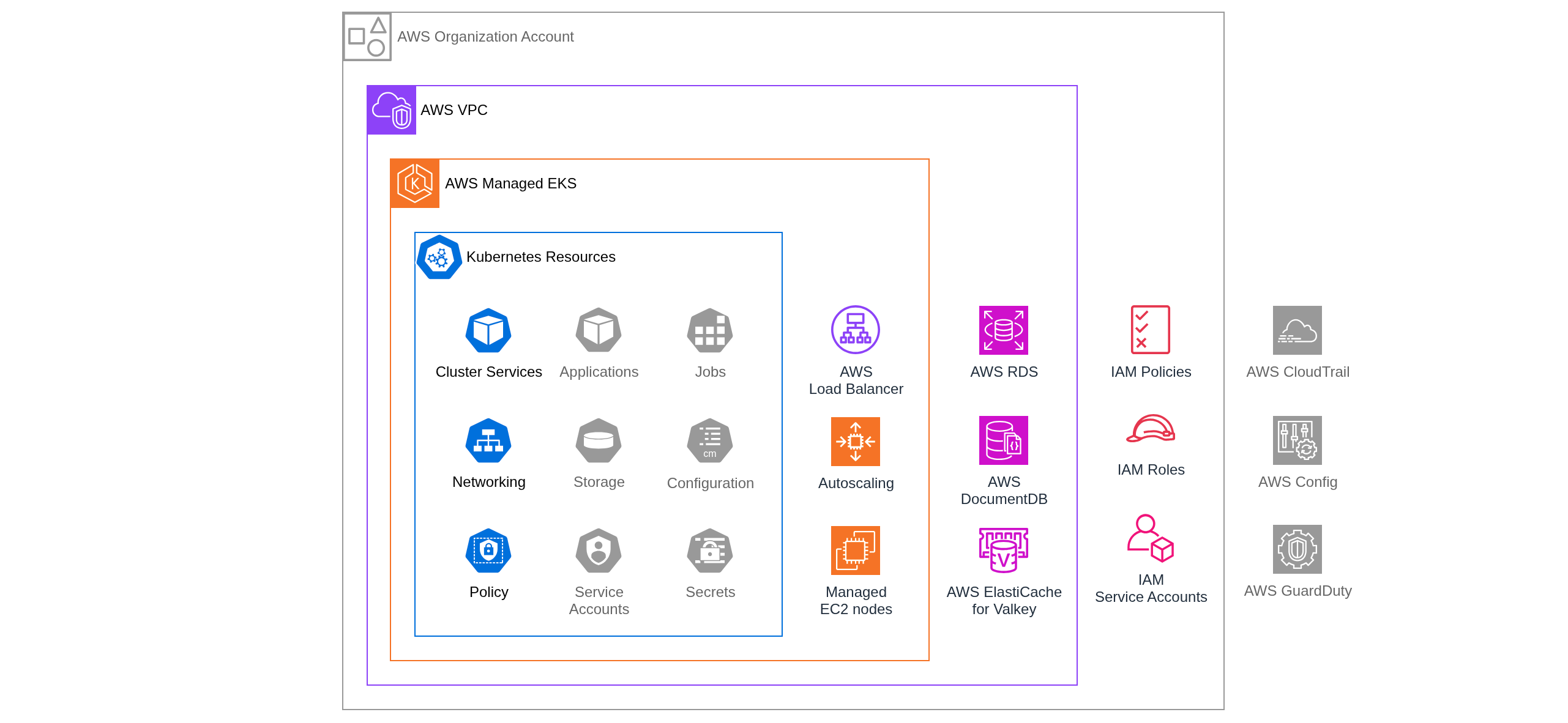
Task: Click the Networking Kubernetes icon
Action: (488, 440)
